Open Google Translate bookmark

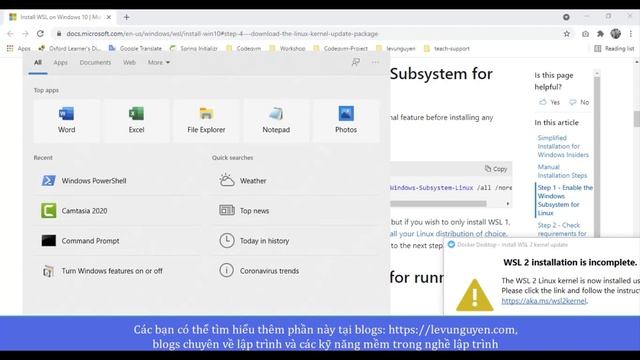coord(135,48)
